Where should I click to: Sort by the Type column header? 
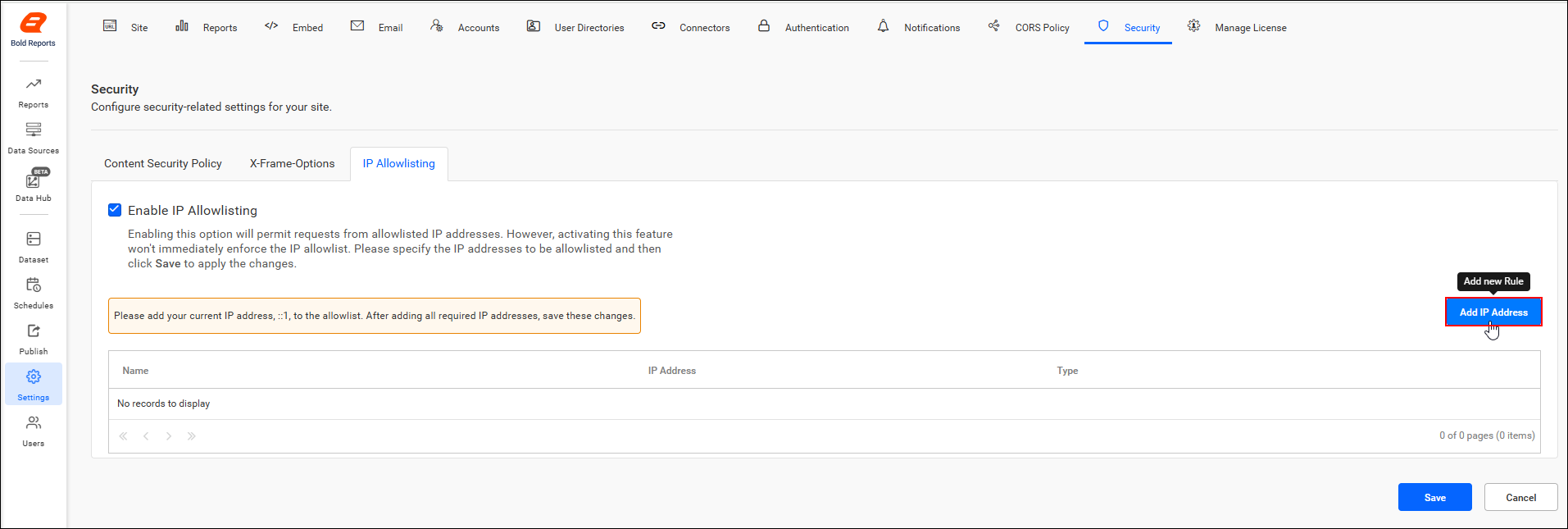coord(1067,371)
